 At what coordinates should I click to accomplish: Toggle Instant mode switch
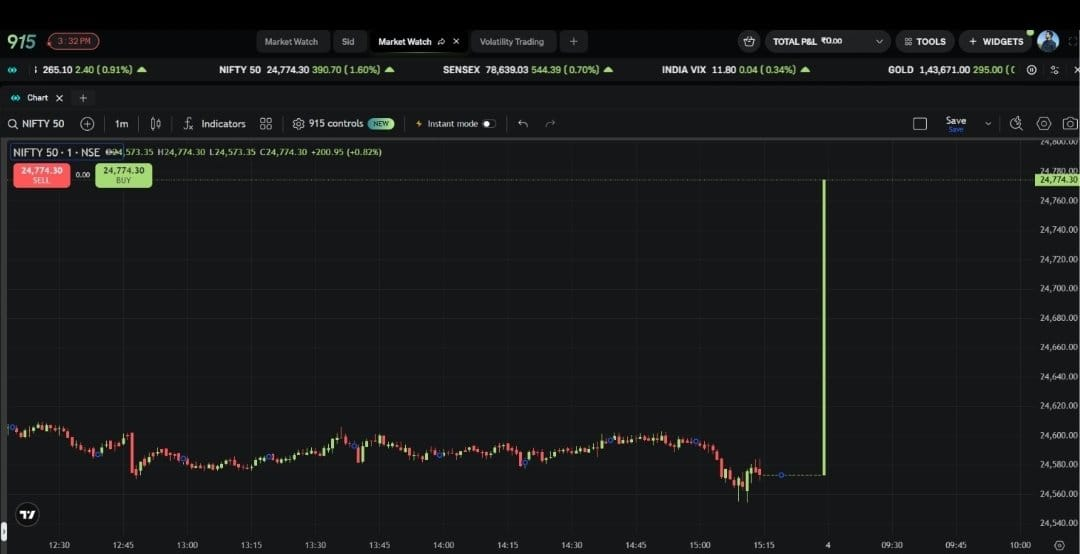point(488,124)
